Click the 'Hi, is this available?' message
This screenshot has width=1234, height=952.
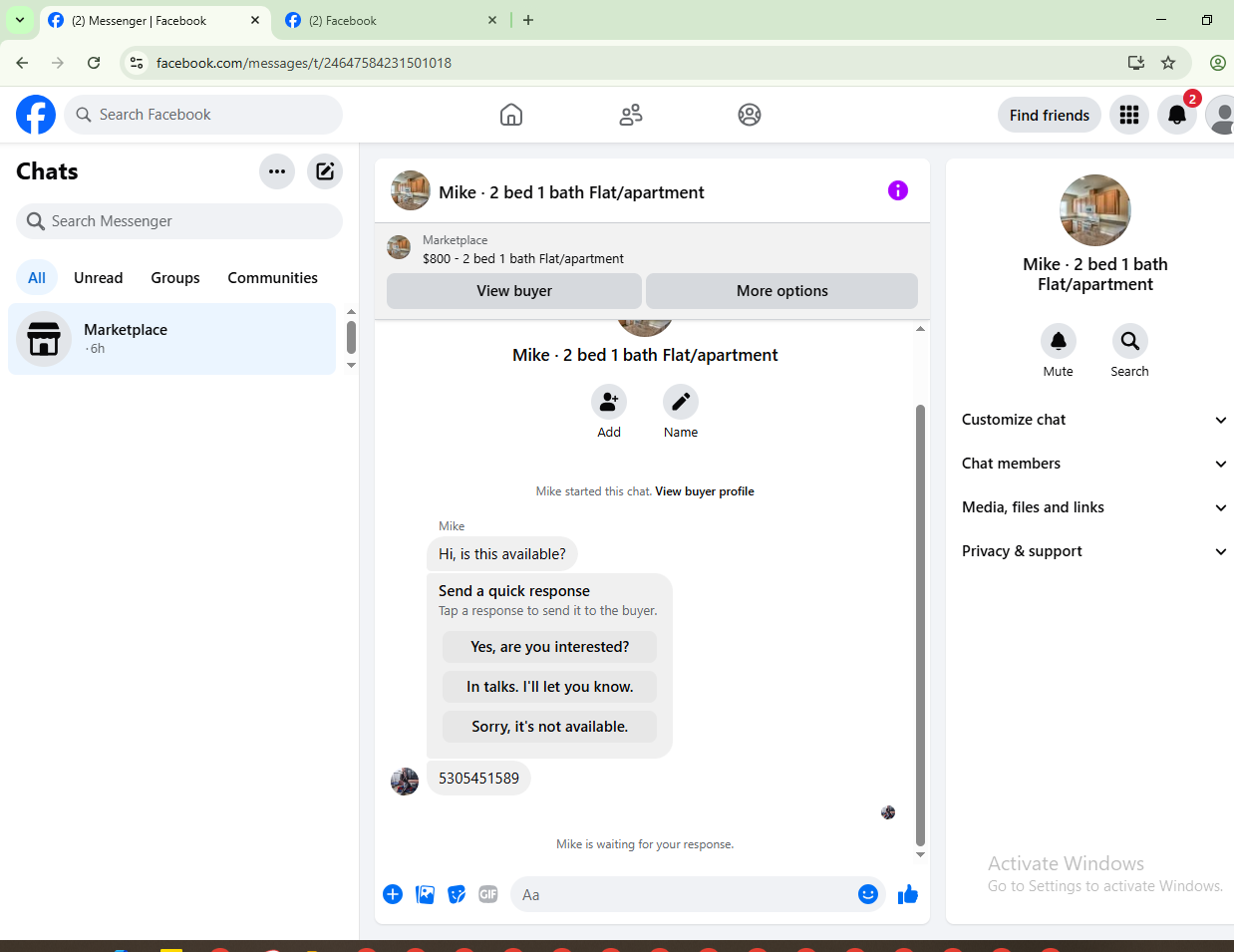click(502, 554)
